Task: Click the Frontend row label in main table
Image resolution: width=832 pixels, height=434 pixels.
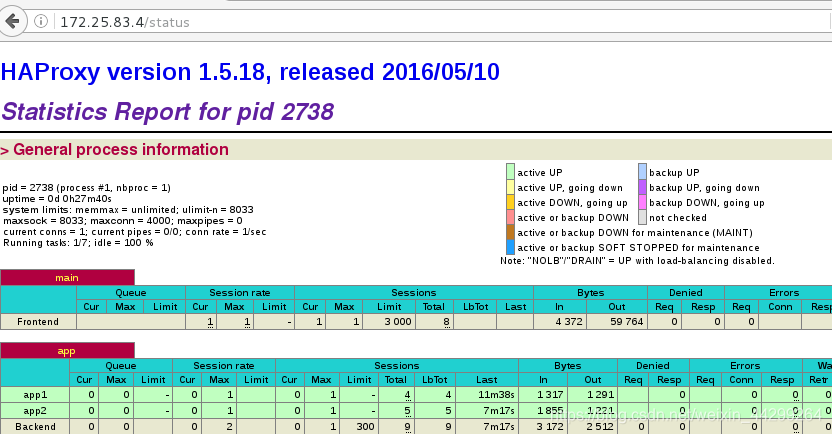Action: (38, 322)
